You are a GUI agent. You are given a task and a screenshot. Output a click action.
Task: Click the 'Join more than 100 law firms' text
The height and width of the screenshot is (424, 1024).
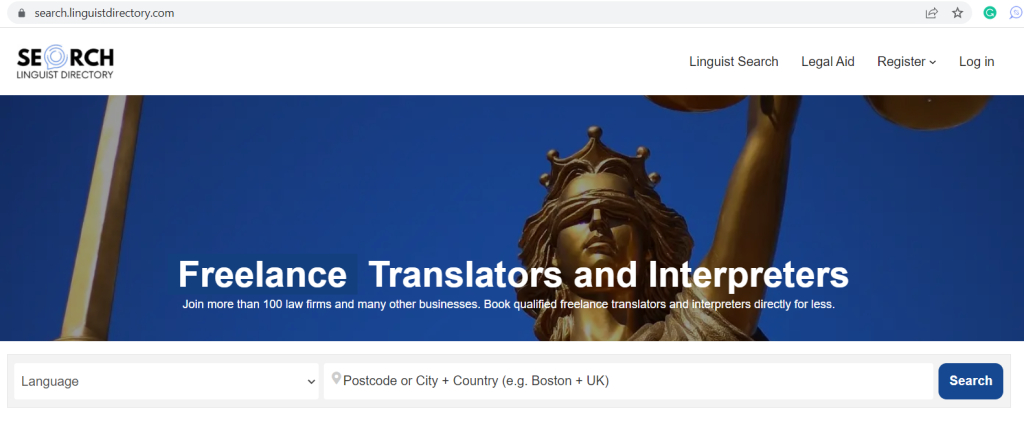(x=508, y=304)
